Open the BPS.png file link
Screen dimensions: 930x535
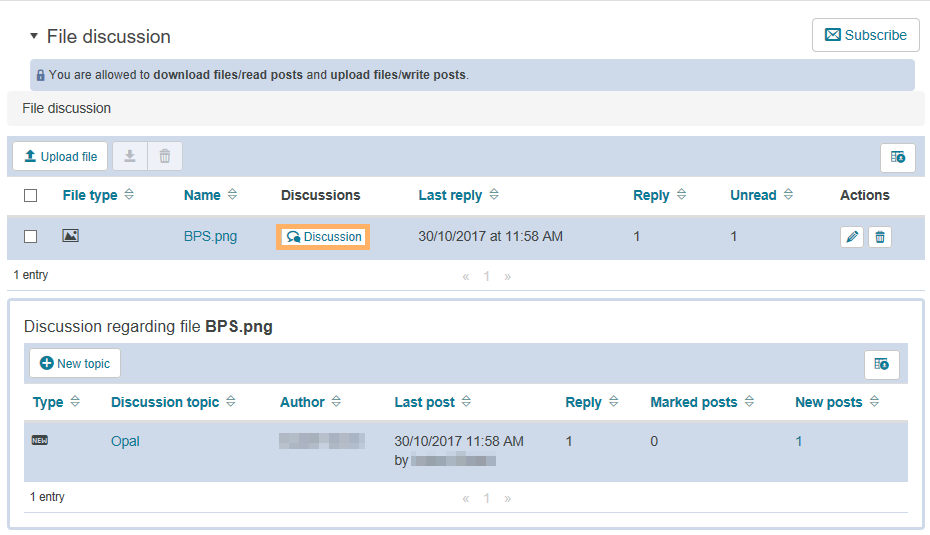[210, 237]
